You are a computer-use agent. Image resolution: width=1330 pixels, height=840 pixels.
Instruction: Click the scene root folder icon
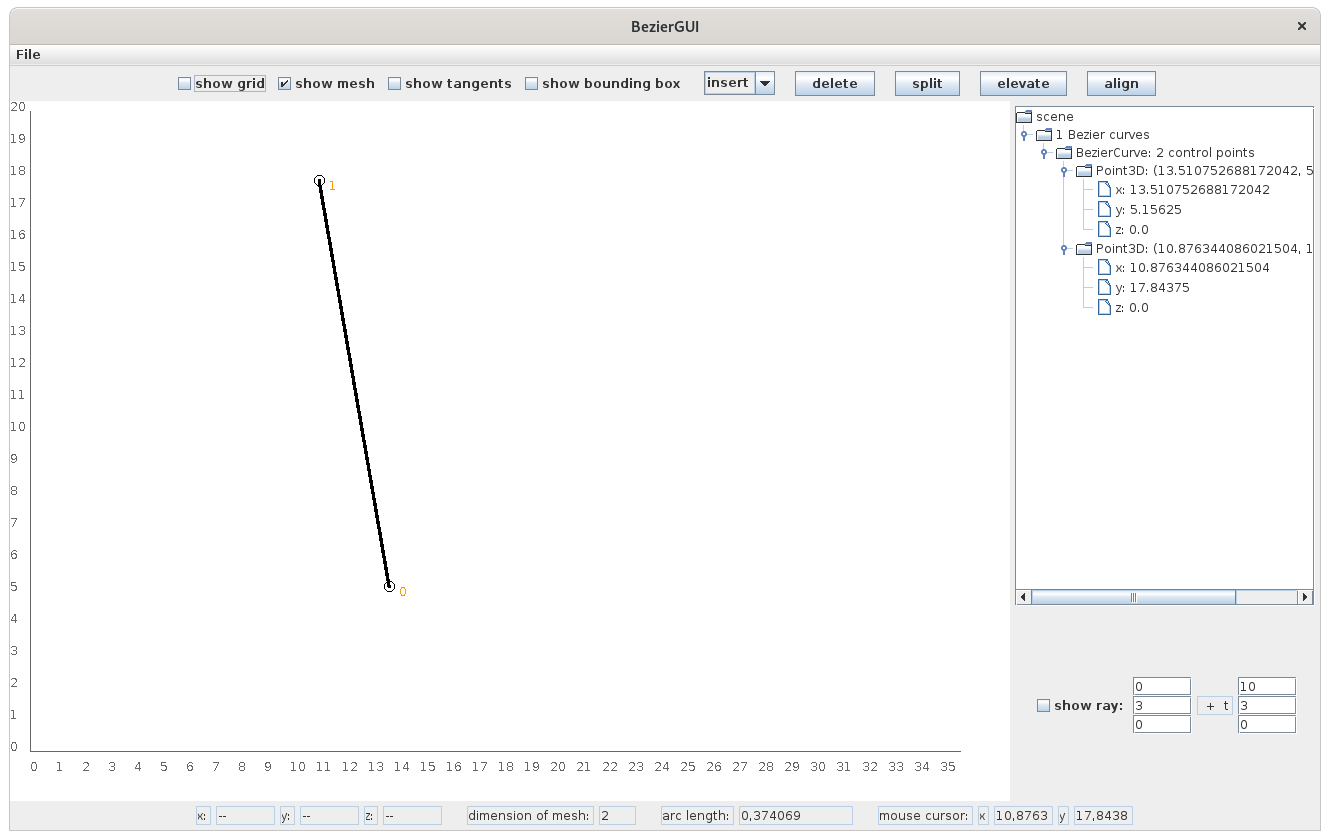[1023, 116]
